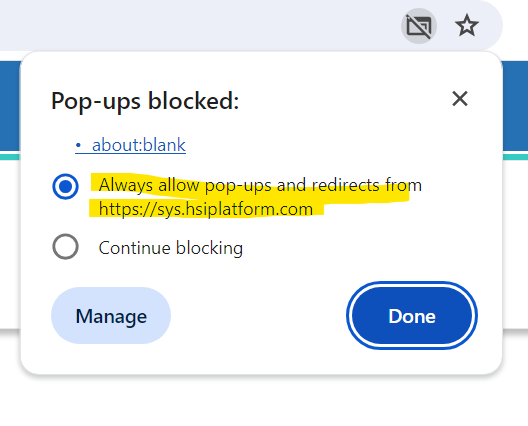Image resolution: width=528 pixels, height=426 pixels.
Task: Bookmark this page with the star icon
Action: pos(467,25)
